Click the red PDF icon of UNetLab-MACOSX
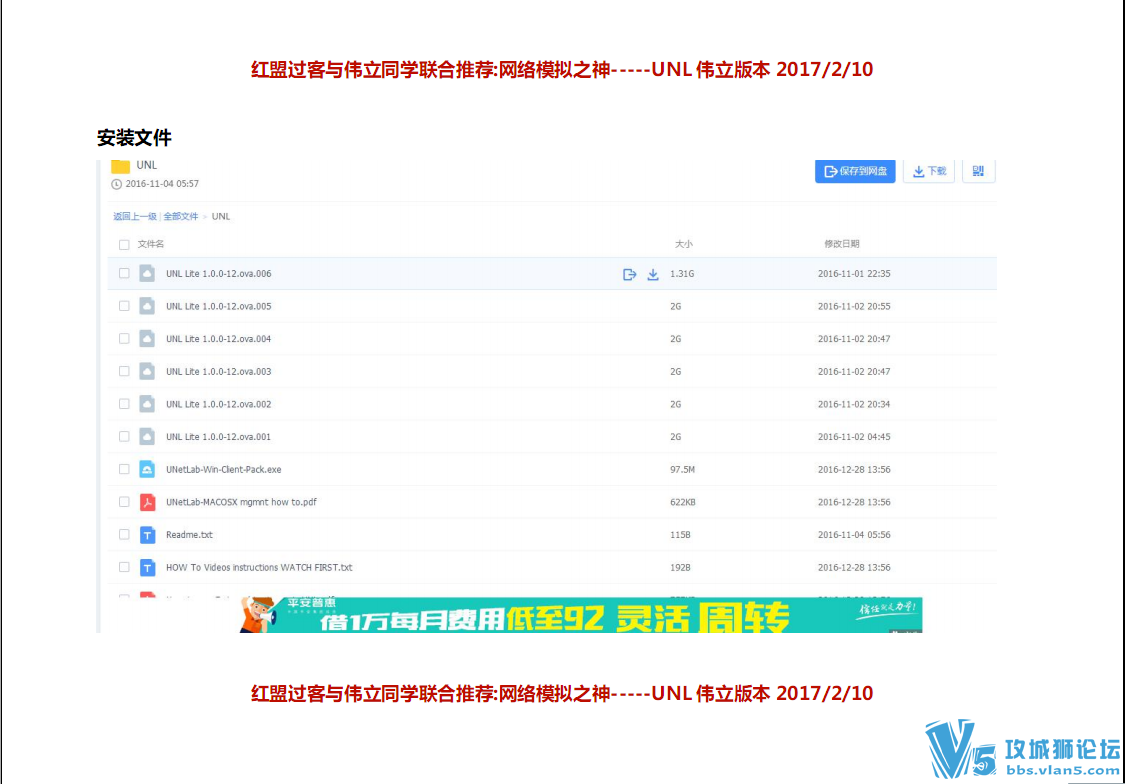The width and height of the screenshot is (1125, 784). [147, 502]
